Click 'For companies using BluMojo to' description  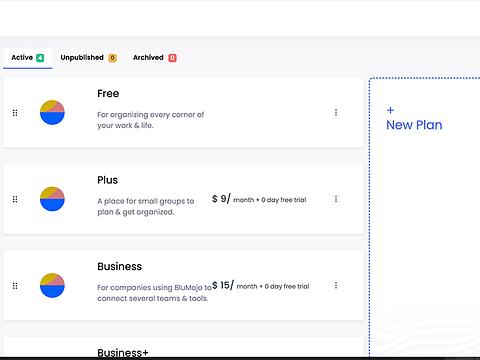click(154, 287)
